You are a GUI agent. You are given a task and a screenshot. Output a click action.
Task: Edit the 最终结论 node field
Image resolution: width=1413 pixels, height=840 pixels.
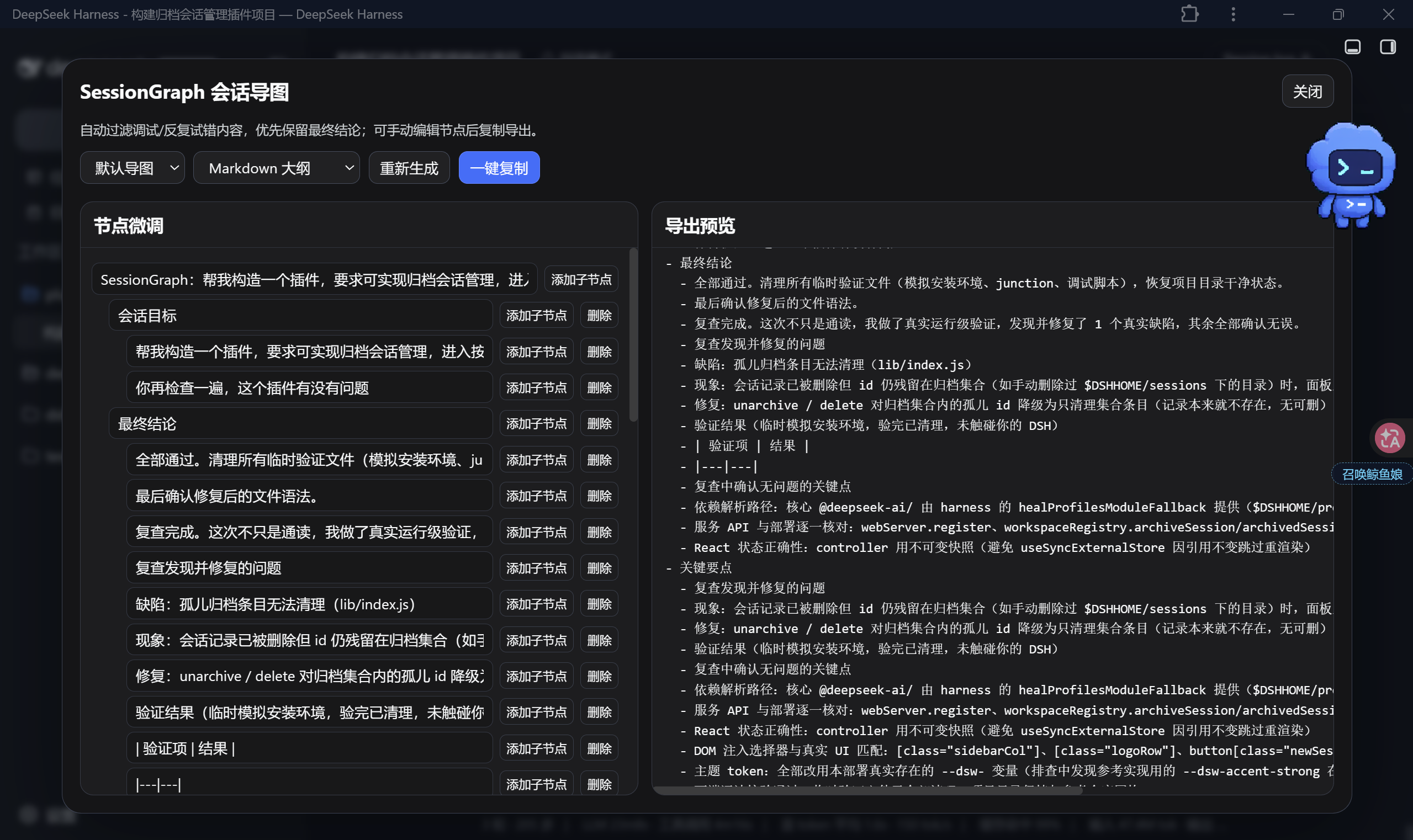300,423
